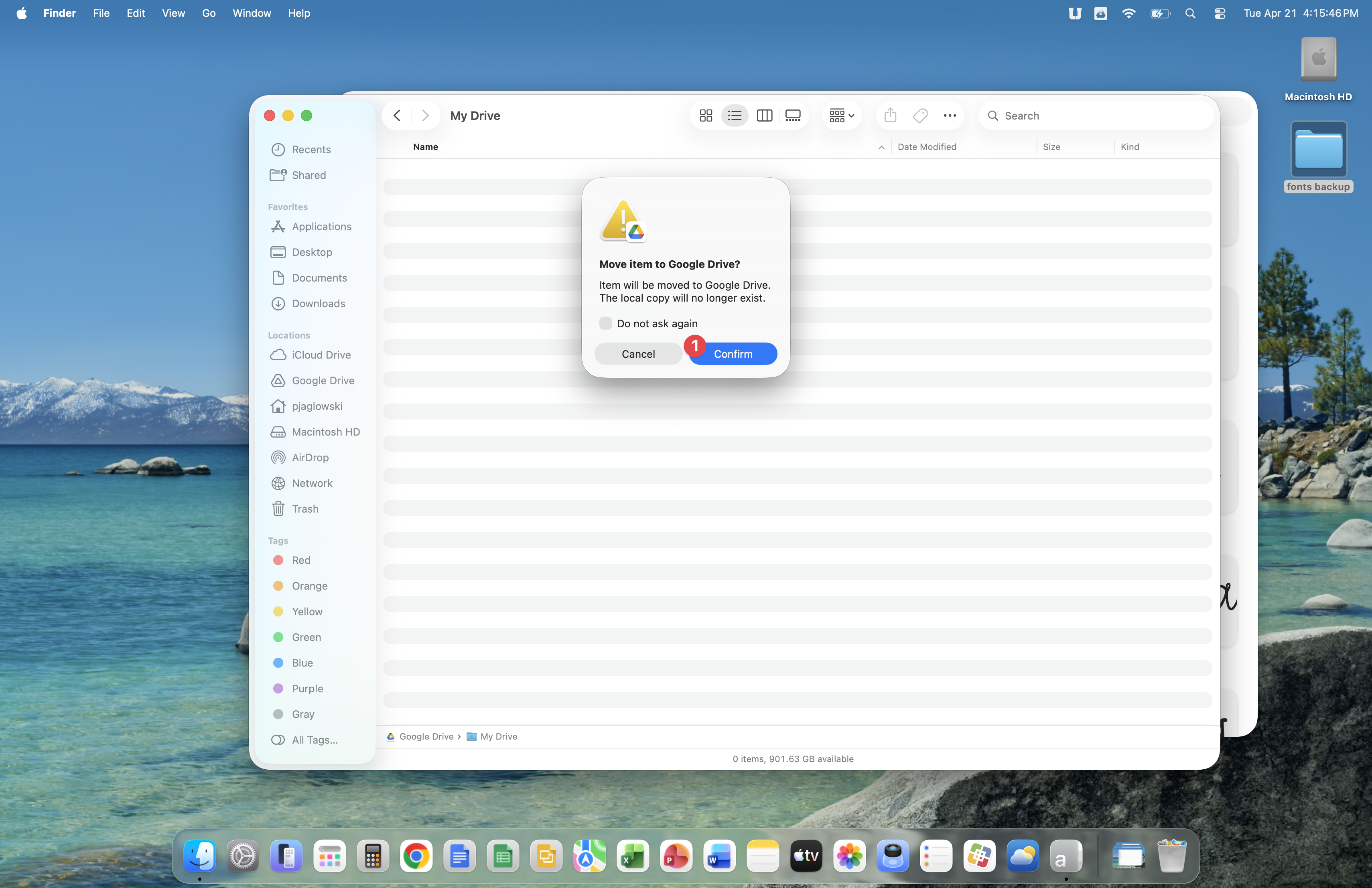Select list view toggle in toolbar
The height and width of the screenshot is (888, 1372).
click(735, 116)
